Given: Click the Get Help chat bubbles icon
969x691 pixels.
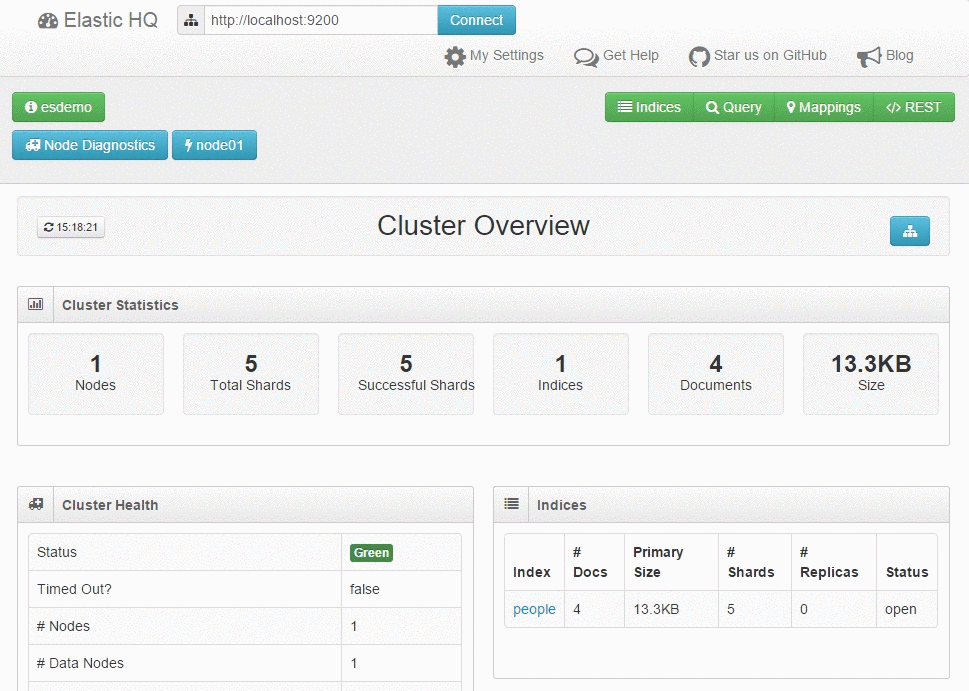Looking at the screenshot, I should click(586, 57).
